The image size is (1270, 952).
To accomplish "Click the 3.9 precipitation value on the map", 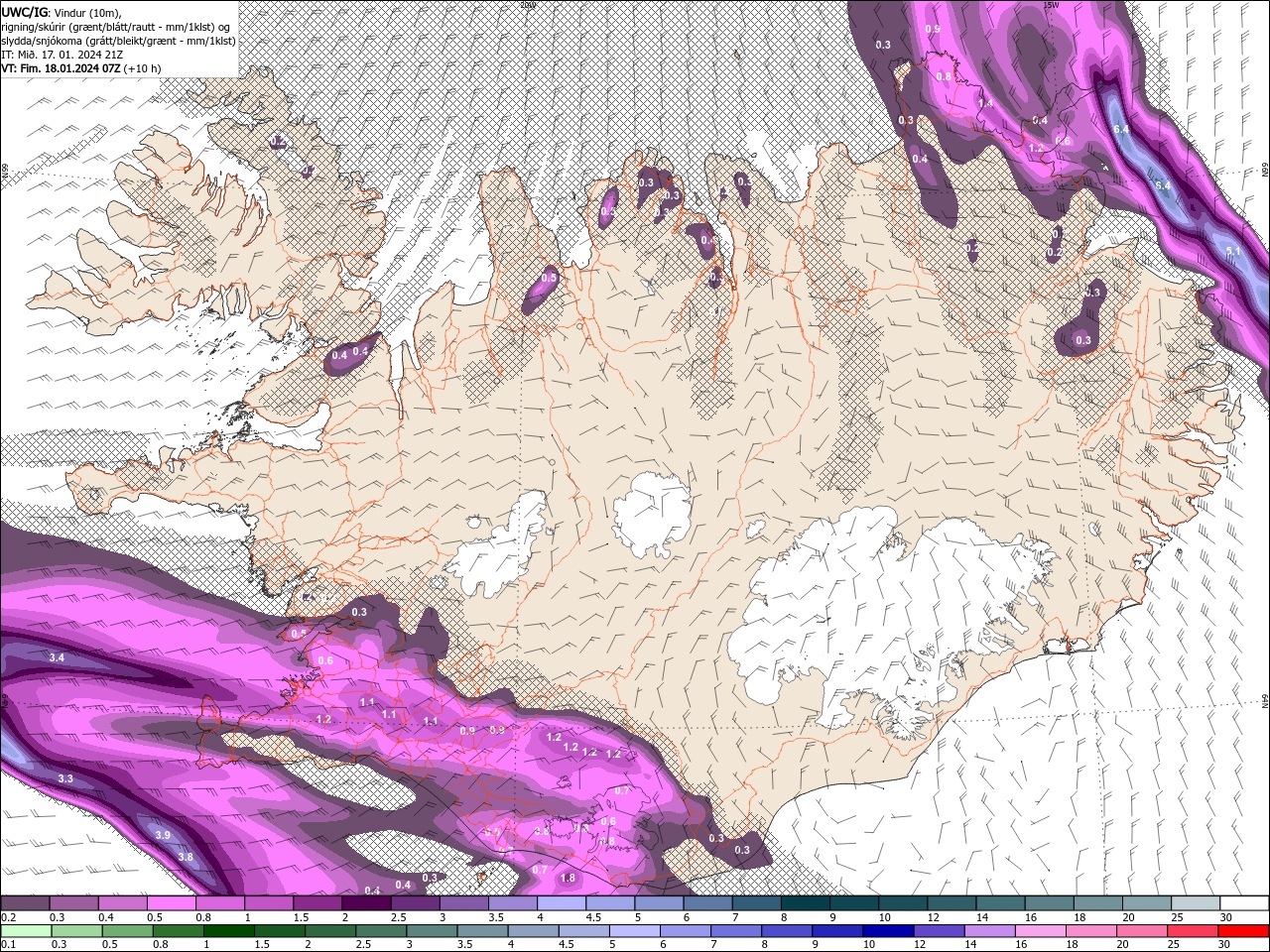I will [x=162, y=836].
